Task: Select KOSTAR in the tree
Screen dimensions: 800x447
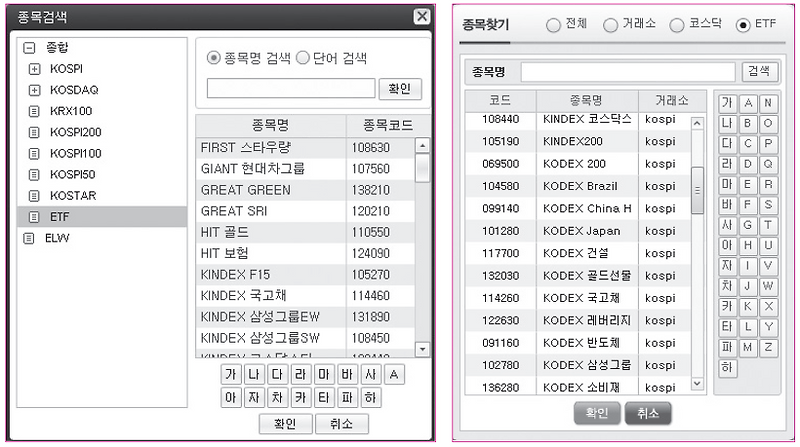Action: (x=73, y=196)
